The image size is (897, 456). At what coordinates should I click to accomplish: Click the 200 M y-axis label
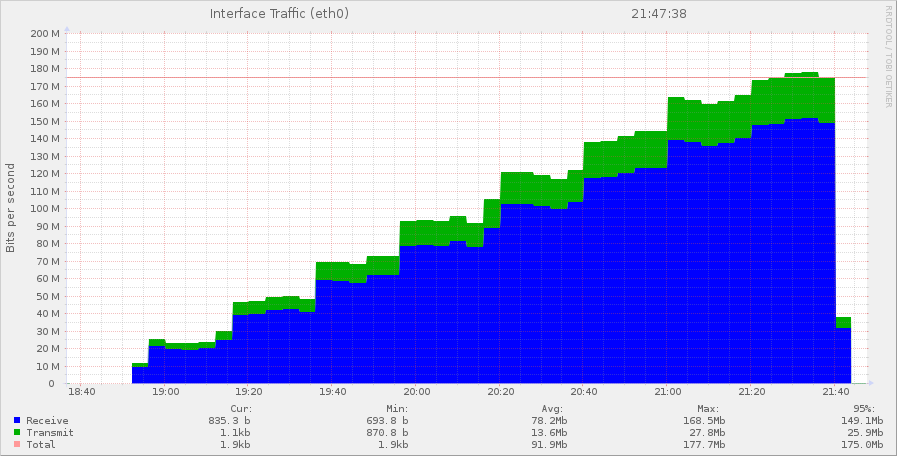coord(45,33)
